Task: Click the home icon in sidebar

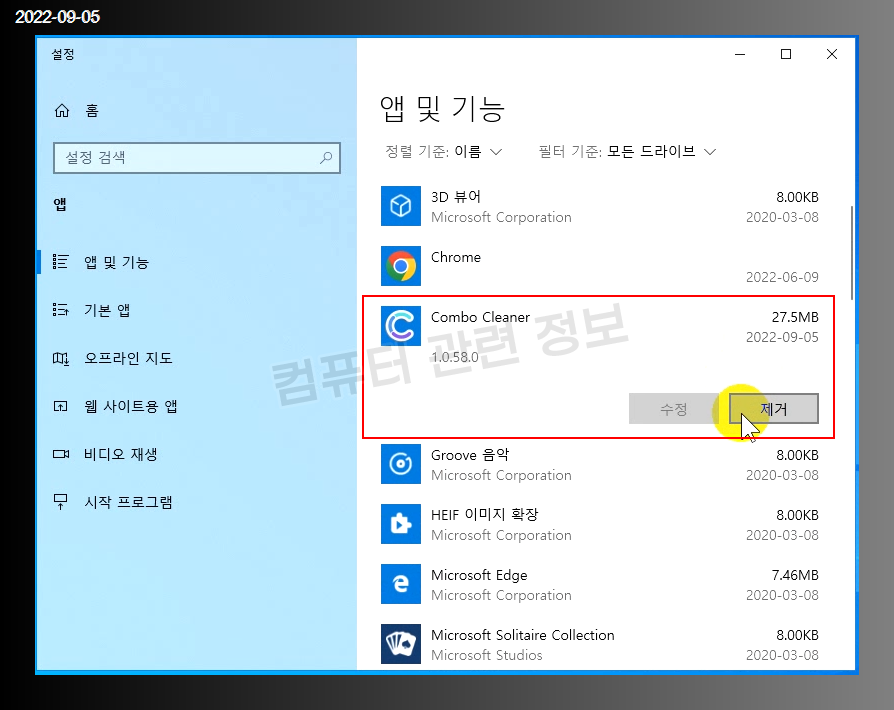Action: [x=62, y=111]
